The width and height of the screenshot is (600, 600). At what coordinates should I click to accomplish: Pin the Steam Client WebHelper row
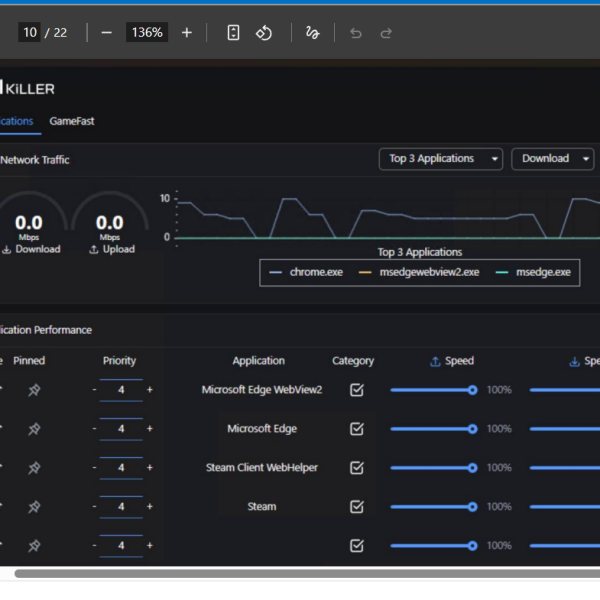[x=34, y=468]
